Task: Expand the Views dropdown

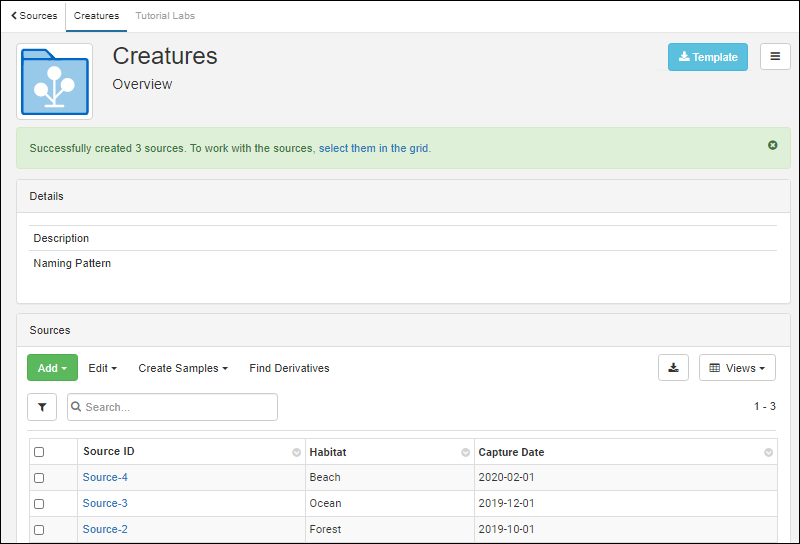Action: coord(737,368)
